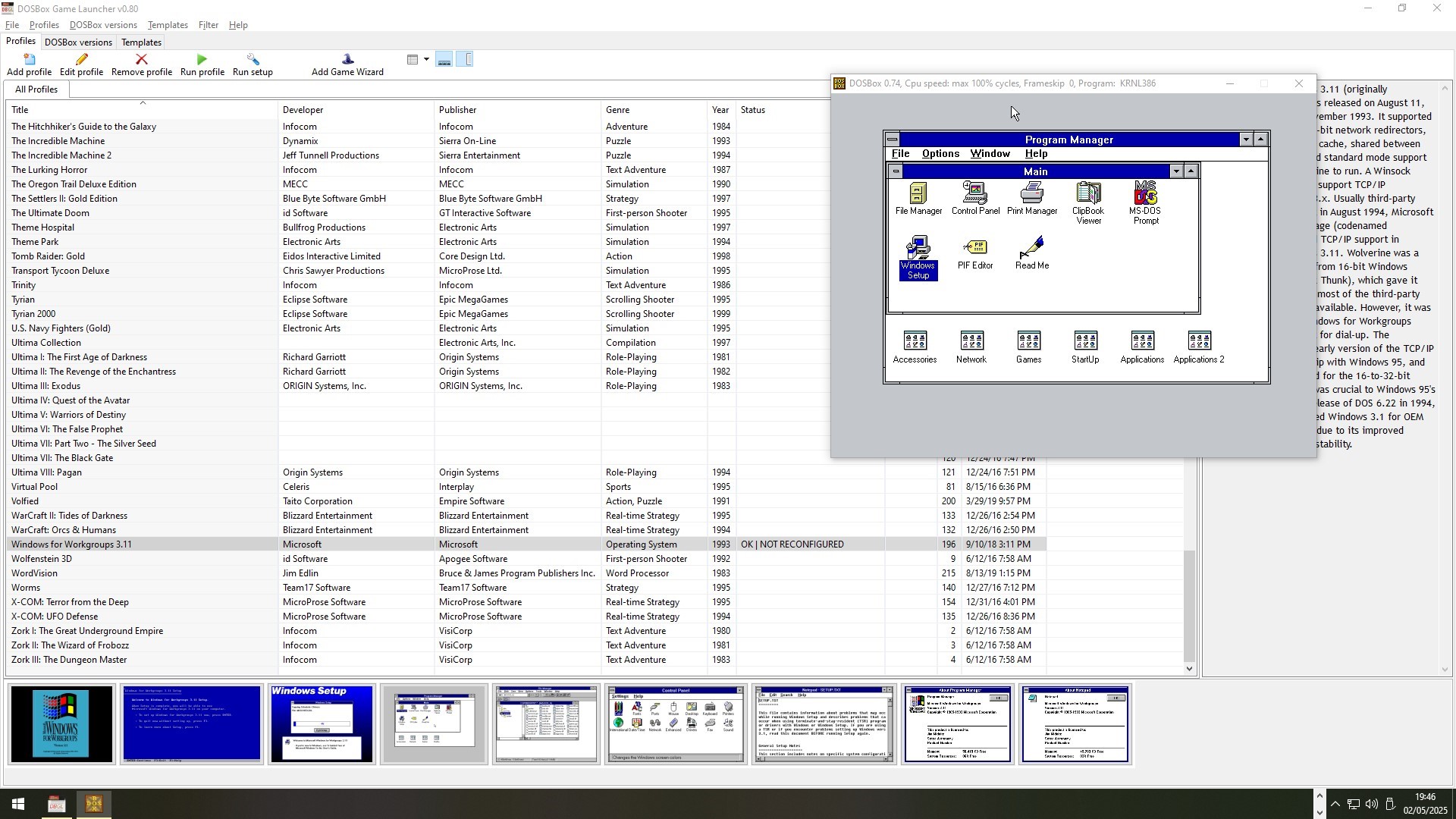Select the Zork III: The Dungeon Master row

tap(526, 660)
